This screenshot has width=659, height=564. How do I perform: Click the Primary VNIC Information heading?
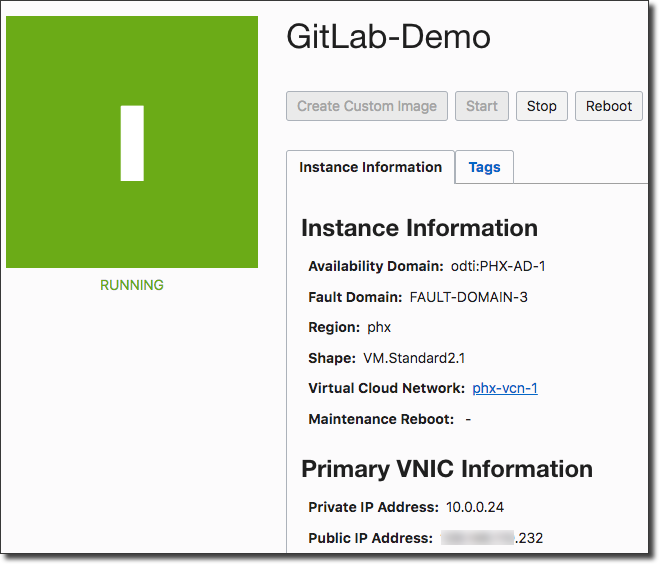[x=447, y=469]
